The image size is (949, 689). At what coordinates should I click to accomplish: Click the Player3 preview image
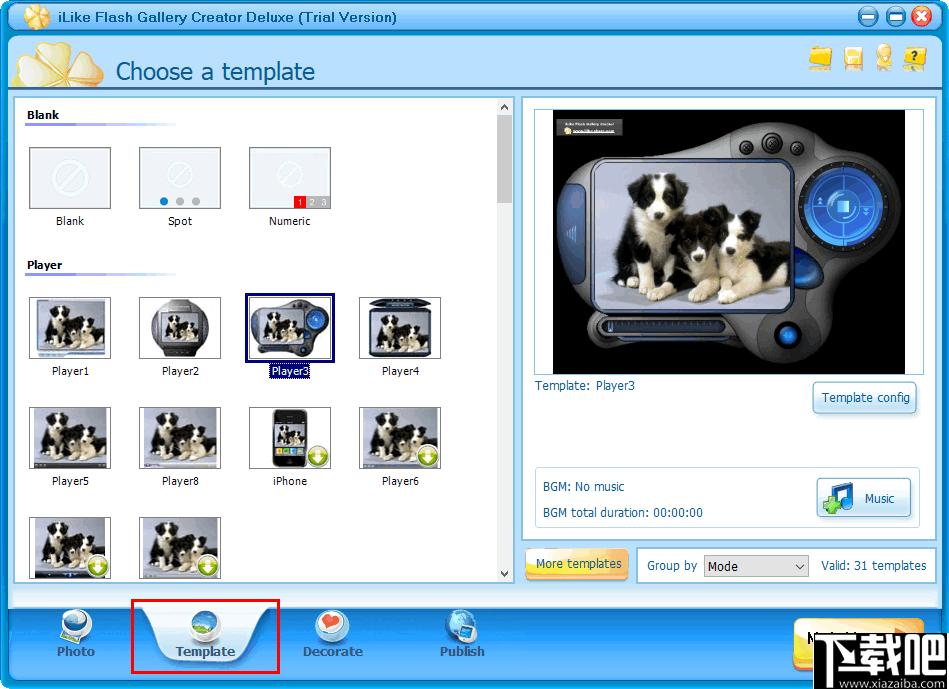(x=729, y=242)
